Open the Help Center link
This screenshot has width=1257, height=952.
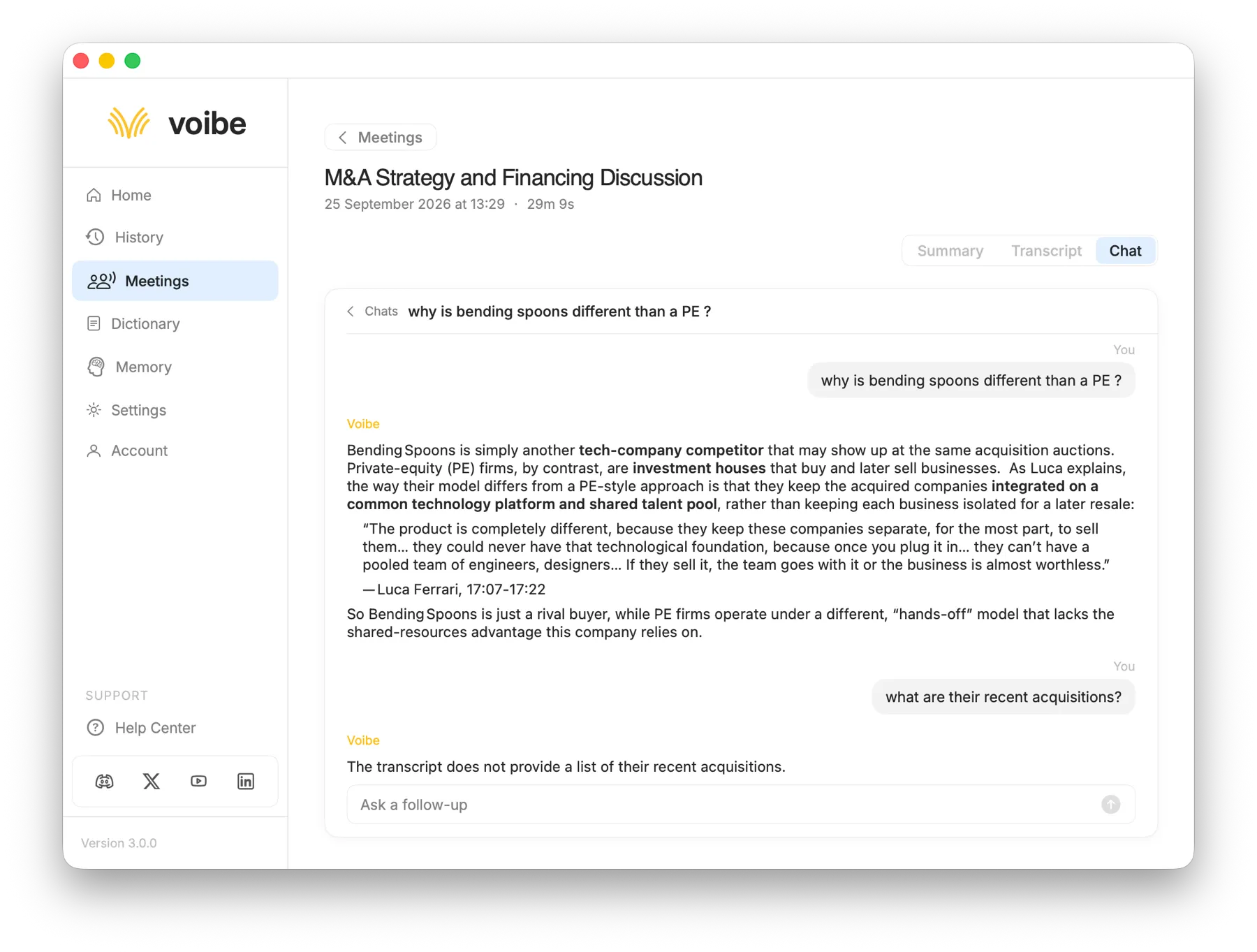[x=141, y=728]
